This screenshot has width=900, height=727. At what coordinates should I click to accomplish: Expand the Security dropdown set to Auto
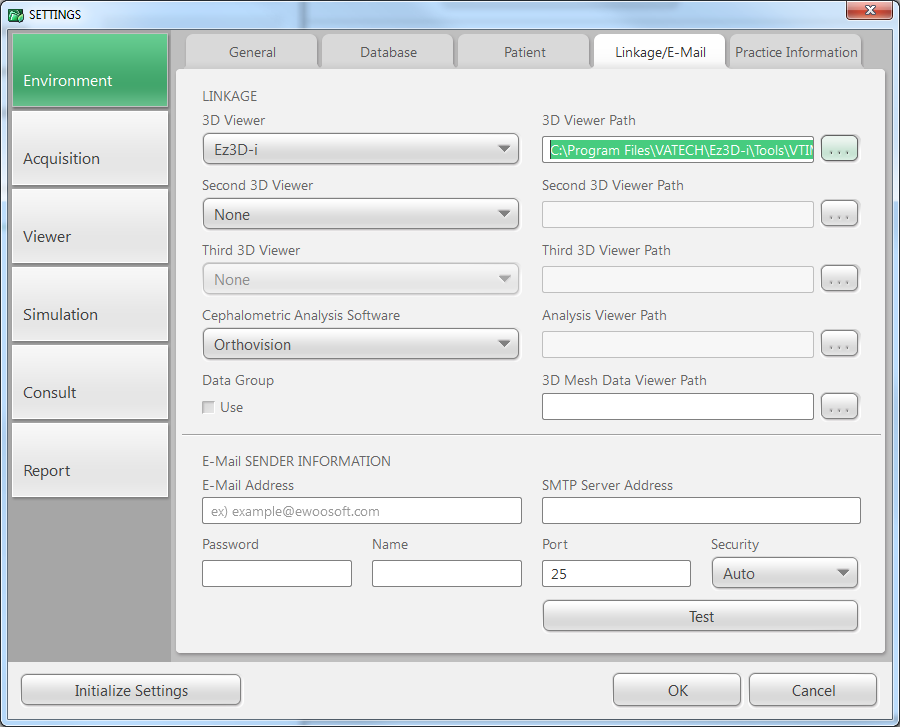coord(784,573)
